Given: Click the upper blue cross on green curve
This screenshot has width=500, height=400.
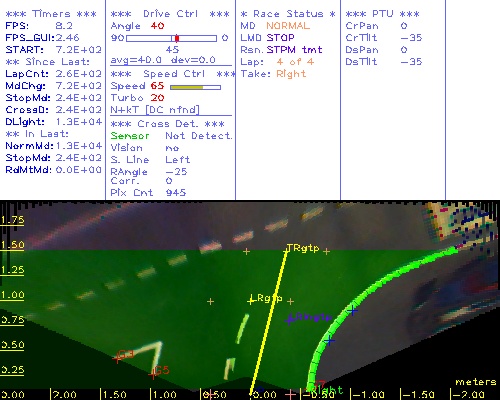Looking at the screenshot, I should click(352, 311).
